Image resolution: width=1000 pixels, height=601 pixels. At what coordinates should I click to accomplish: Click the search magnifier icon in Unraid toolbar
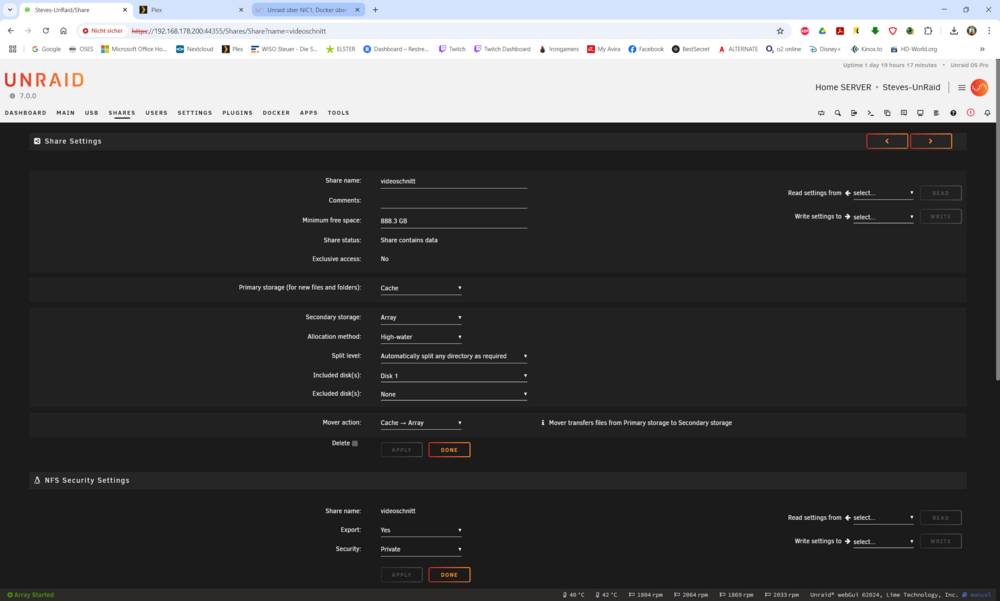(x=837, y=113)
